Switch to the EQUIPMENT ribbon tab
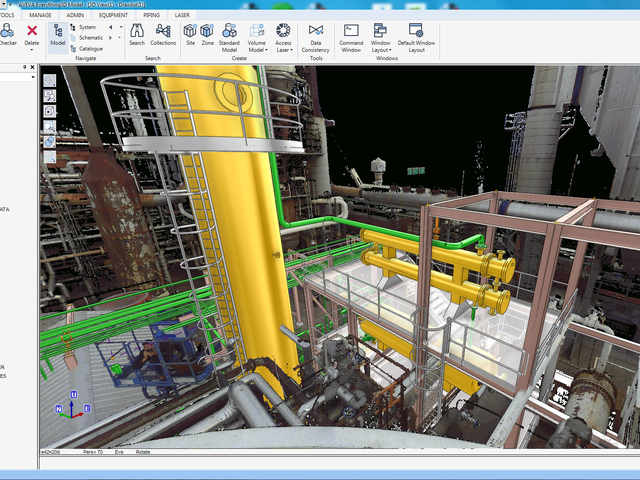The width and height of the screenshot is (640, 480). pos(113,16)
